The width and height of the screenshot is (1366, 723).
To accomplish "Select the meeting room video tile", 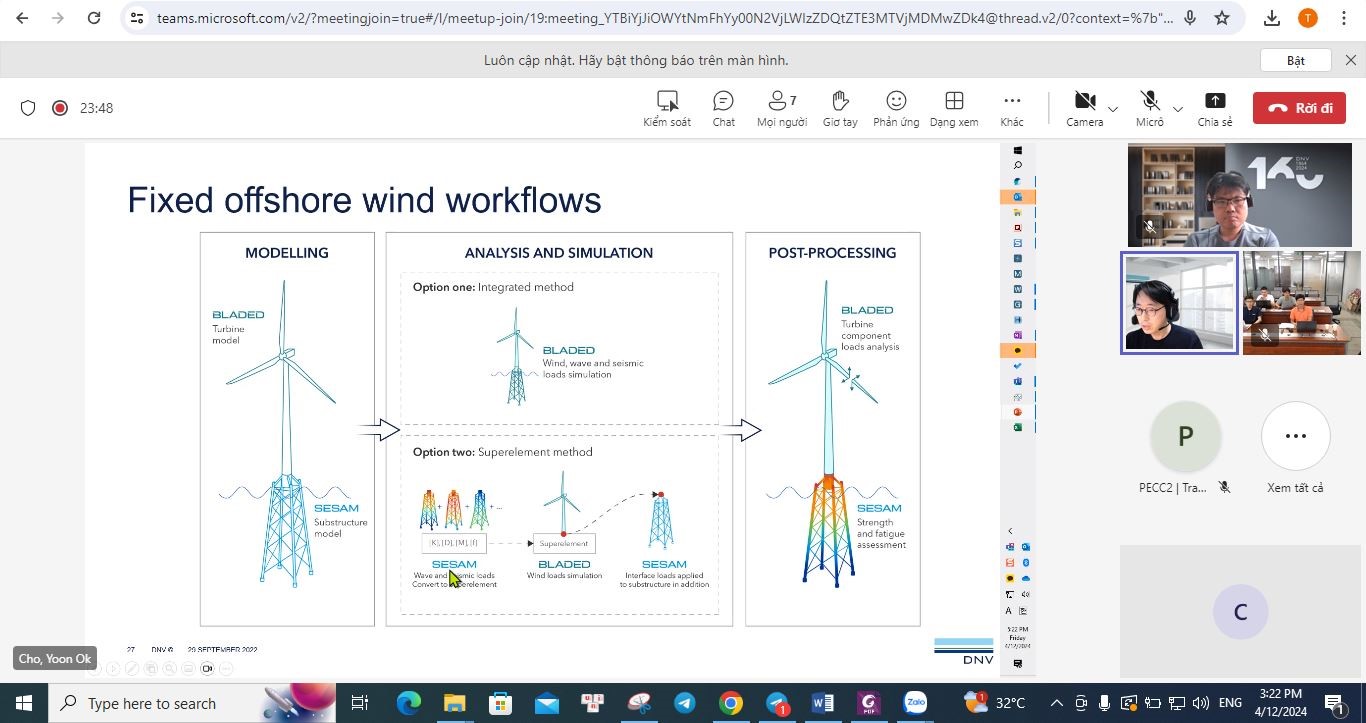I will (1301, 302).
